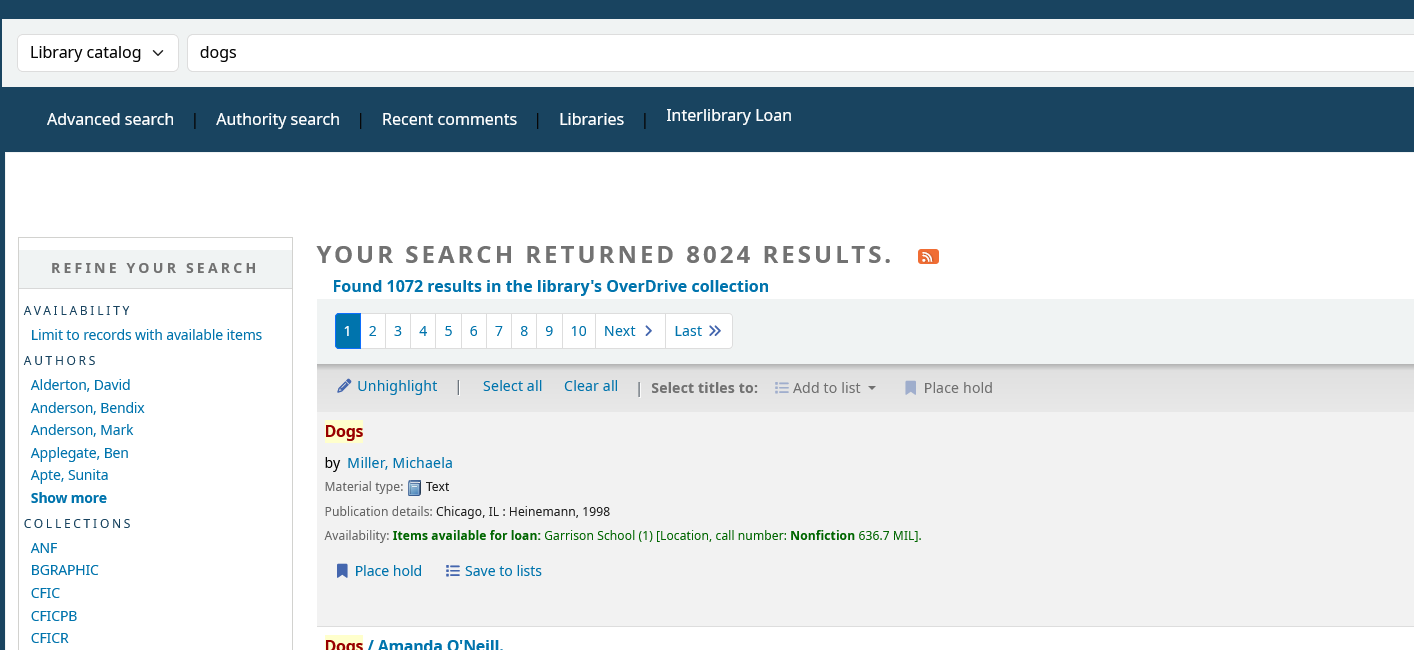
Task: Go to the Last page of results
Action: (x=698, y=331)
